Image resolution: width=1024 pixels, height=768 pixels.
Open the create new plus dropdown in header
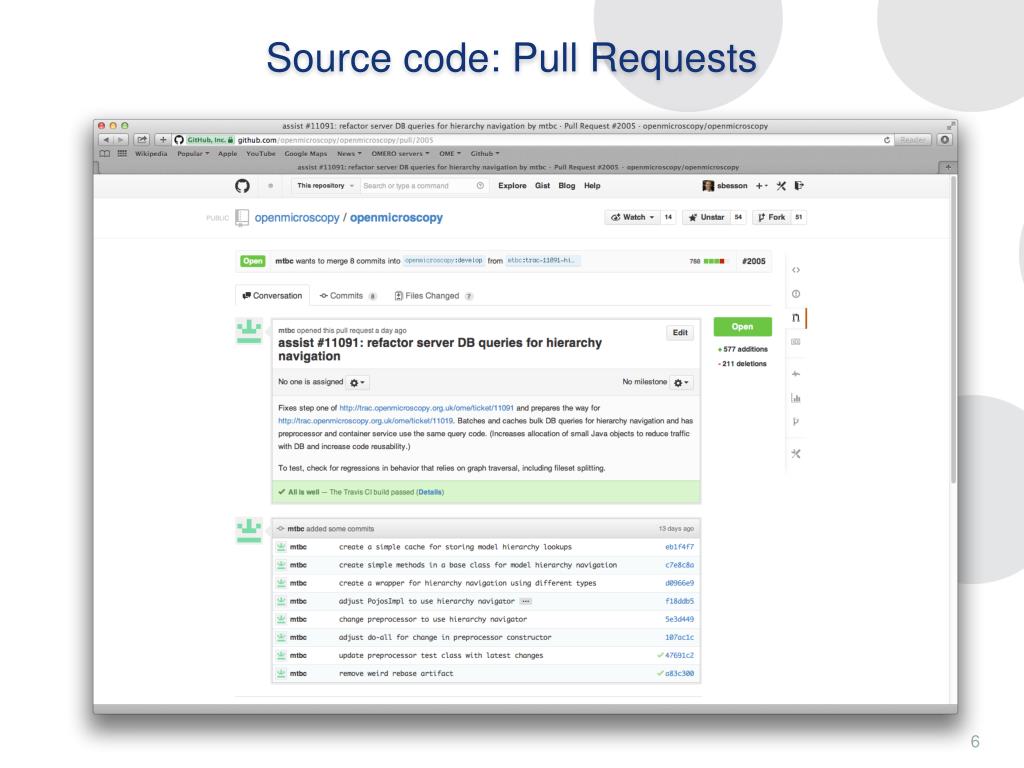point(761,186)
